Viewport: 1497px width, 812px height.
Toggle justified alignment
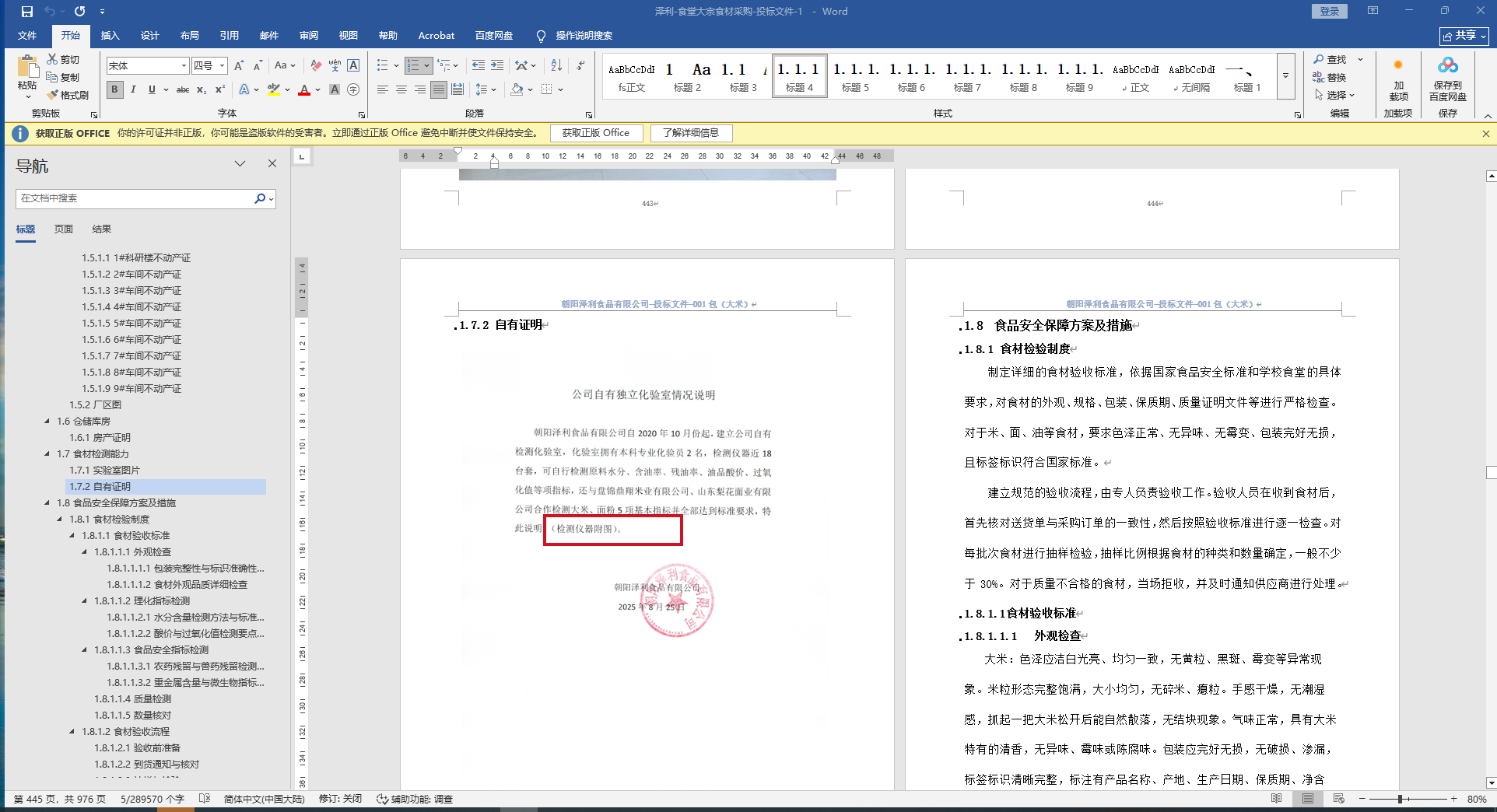(x=439, y=89)
